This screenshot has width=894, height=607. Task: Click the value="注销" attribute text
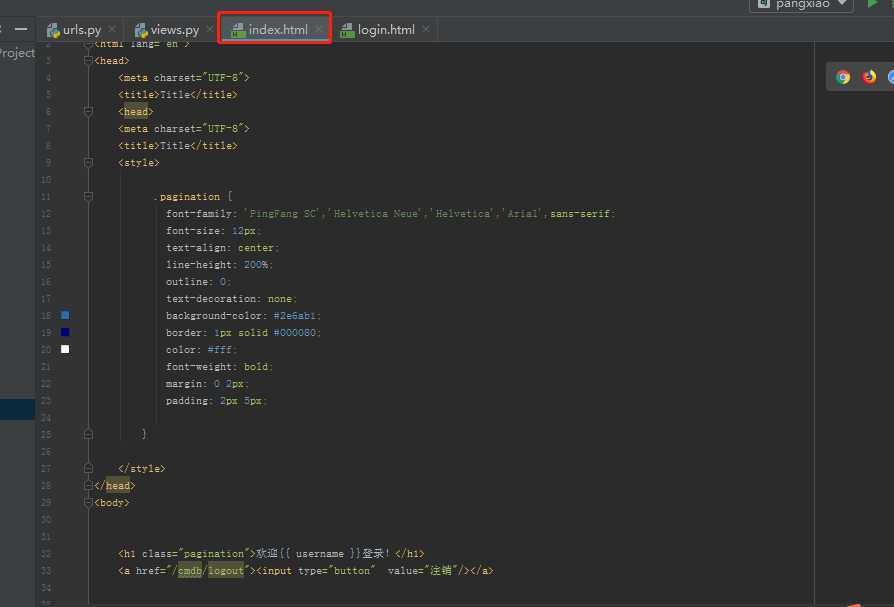424,571
